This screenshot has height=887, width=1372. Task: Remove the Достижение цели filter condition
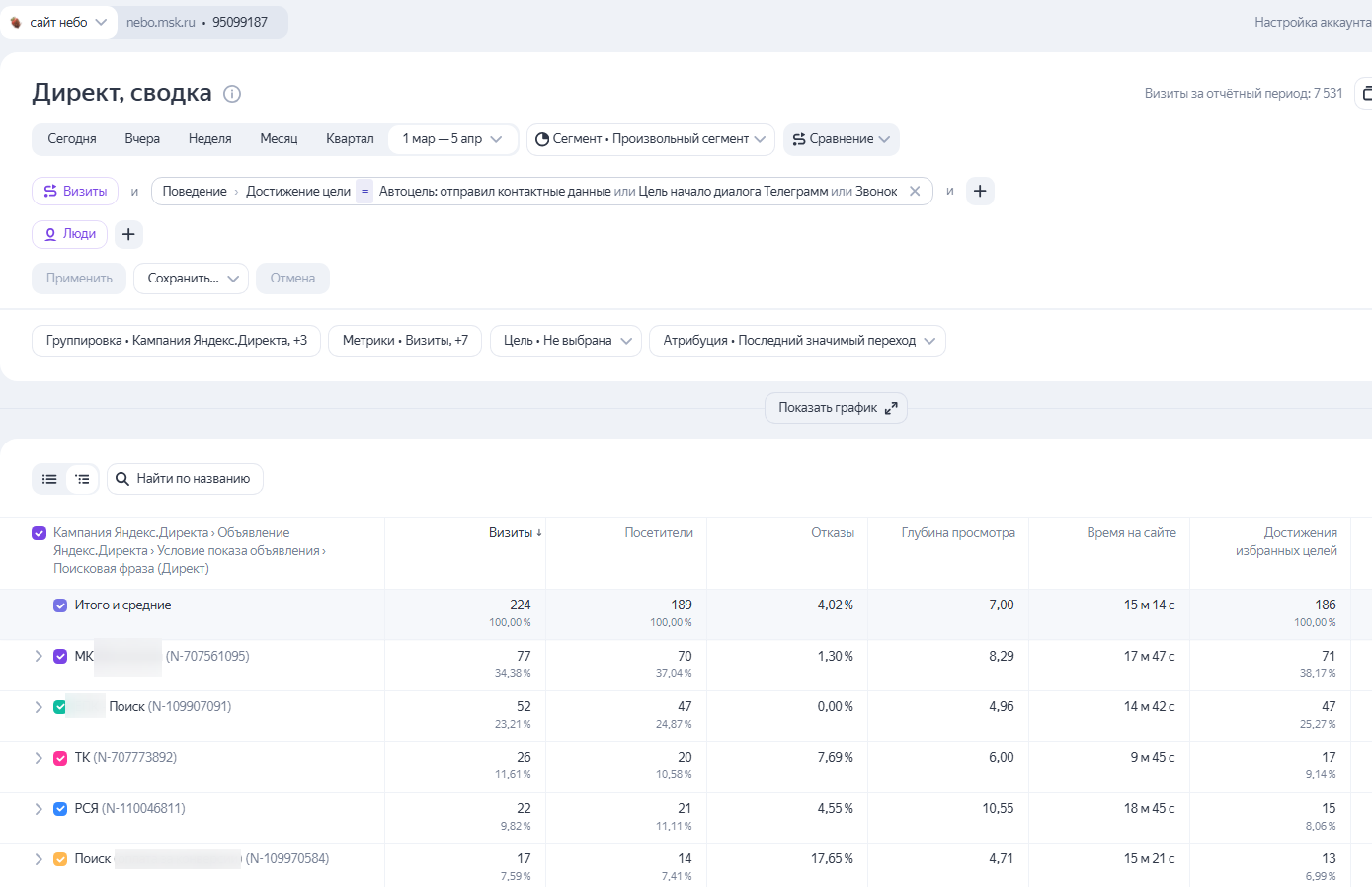click(x=915, y=191)
